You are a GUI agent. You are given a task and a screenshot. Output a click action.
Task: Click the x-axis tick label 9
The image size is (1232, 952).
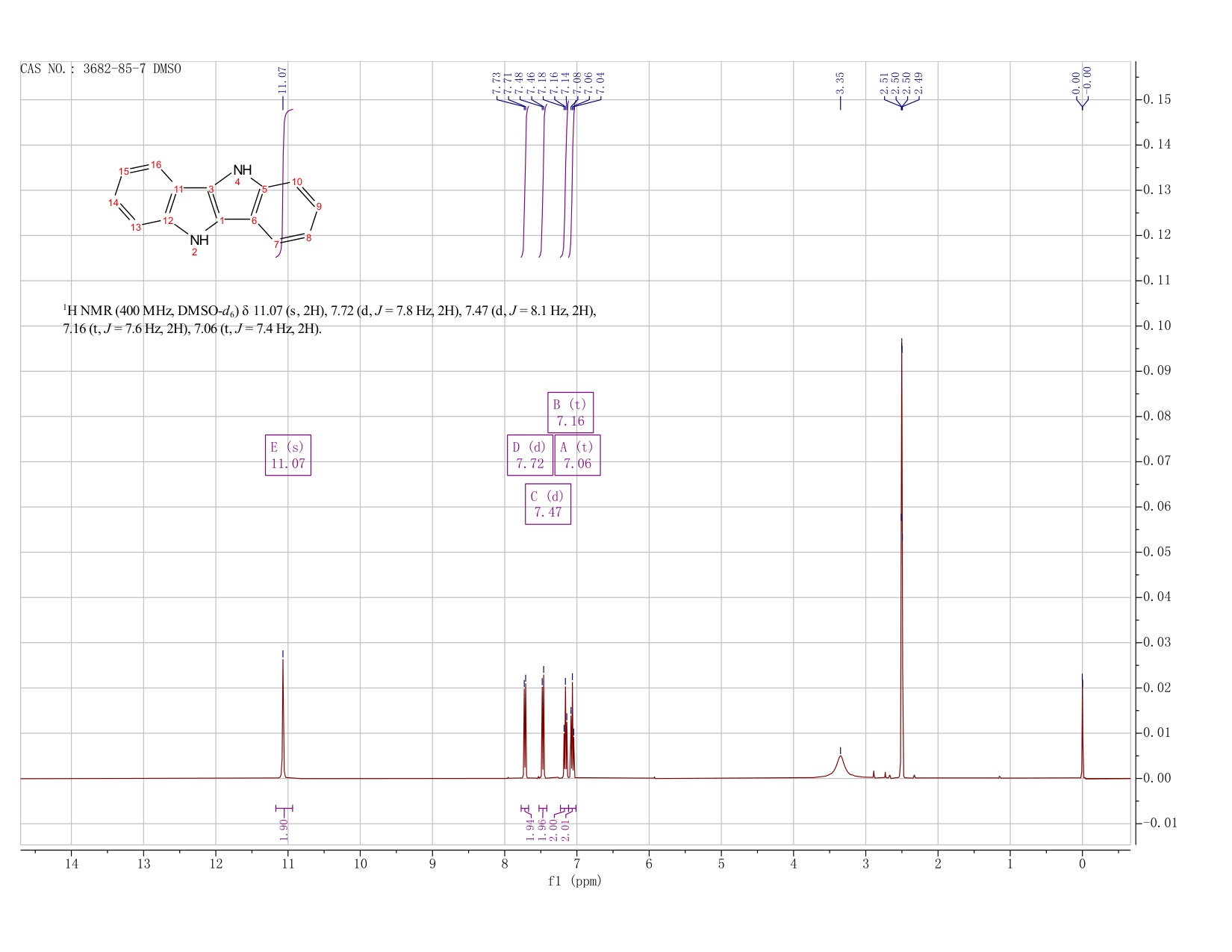pos(432,864)
